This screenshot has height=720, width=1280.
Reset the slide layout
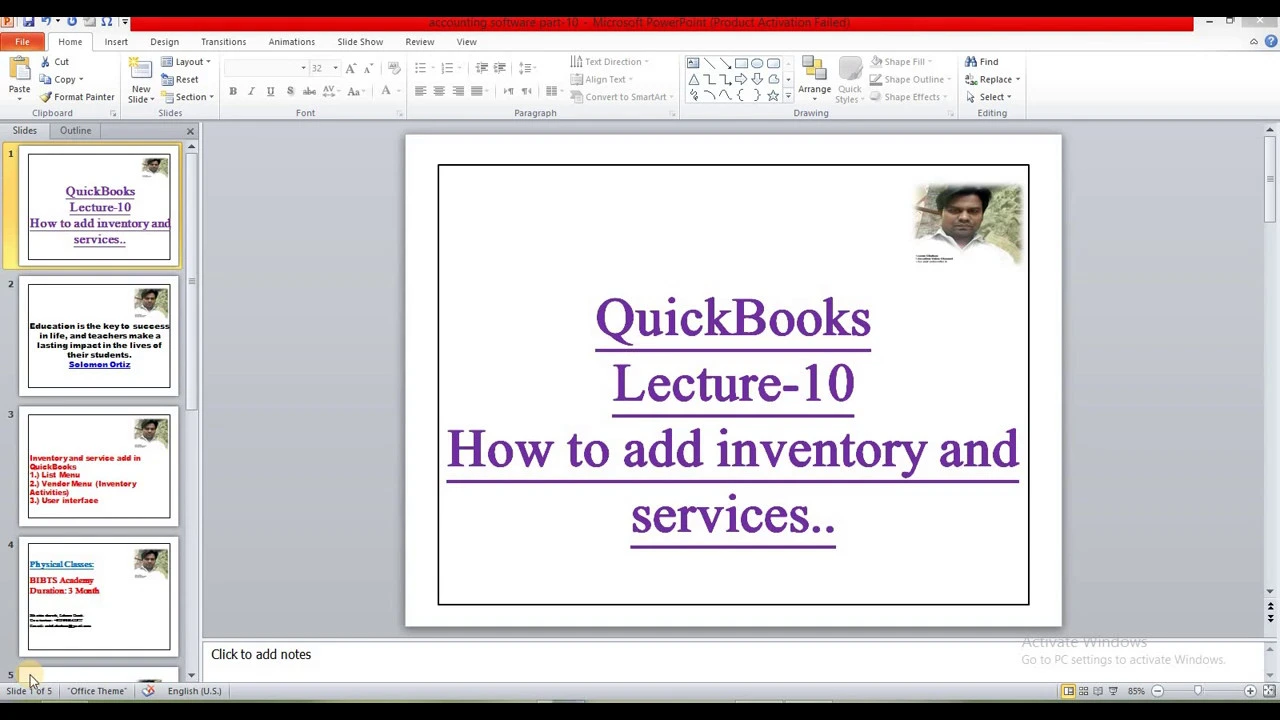click(180, 80)
